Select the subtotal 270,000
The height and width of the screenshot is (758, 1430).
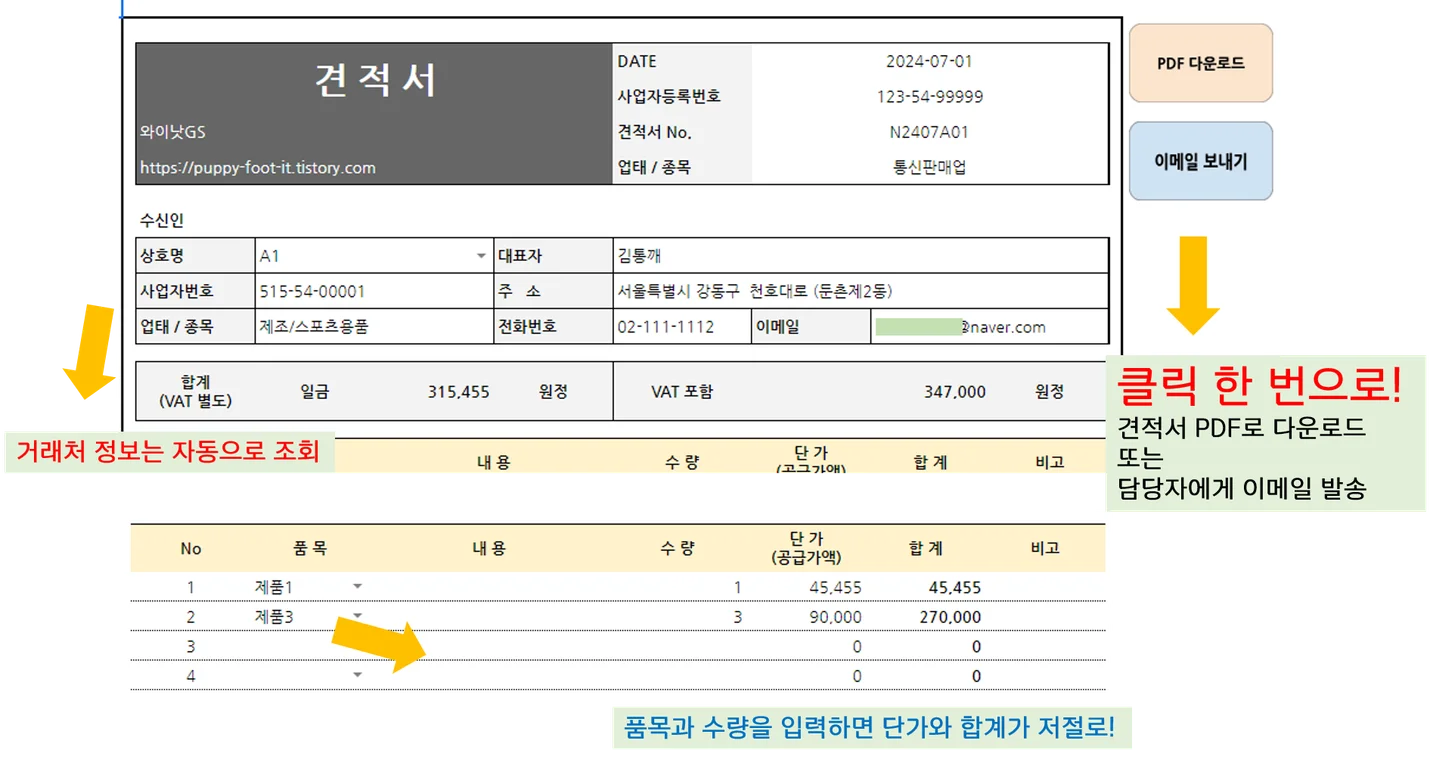click(x=950, y=617)
